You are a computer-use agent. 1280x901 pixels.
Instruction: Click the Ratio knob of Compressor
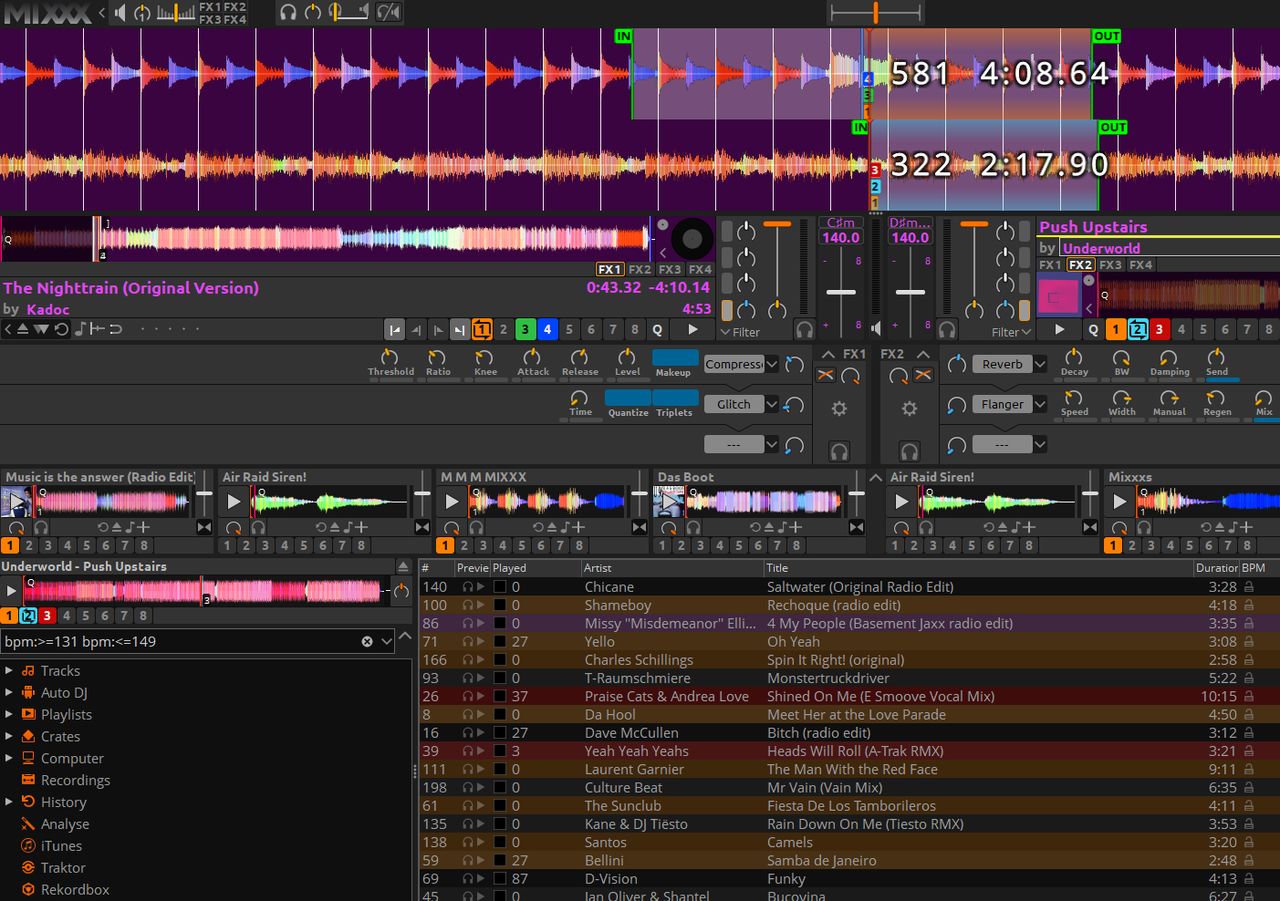[437, 357]
